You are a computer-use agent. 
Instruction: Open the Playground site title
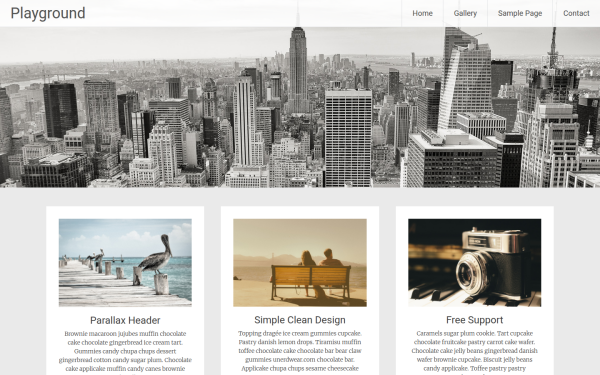pyautogui.click(x=48, y=13)
